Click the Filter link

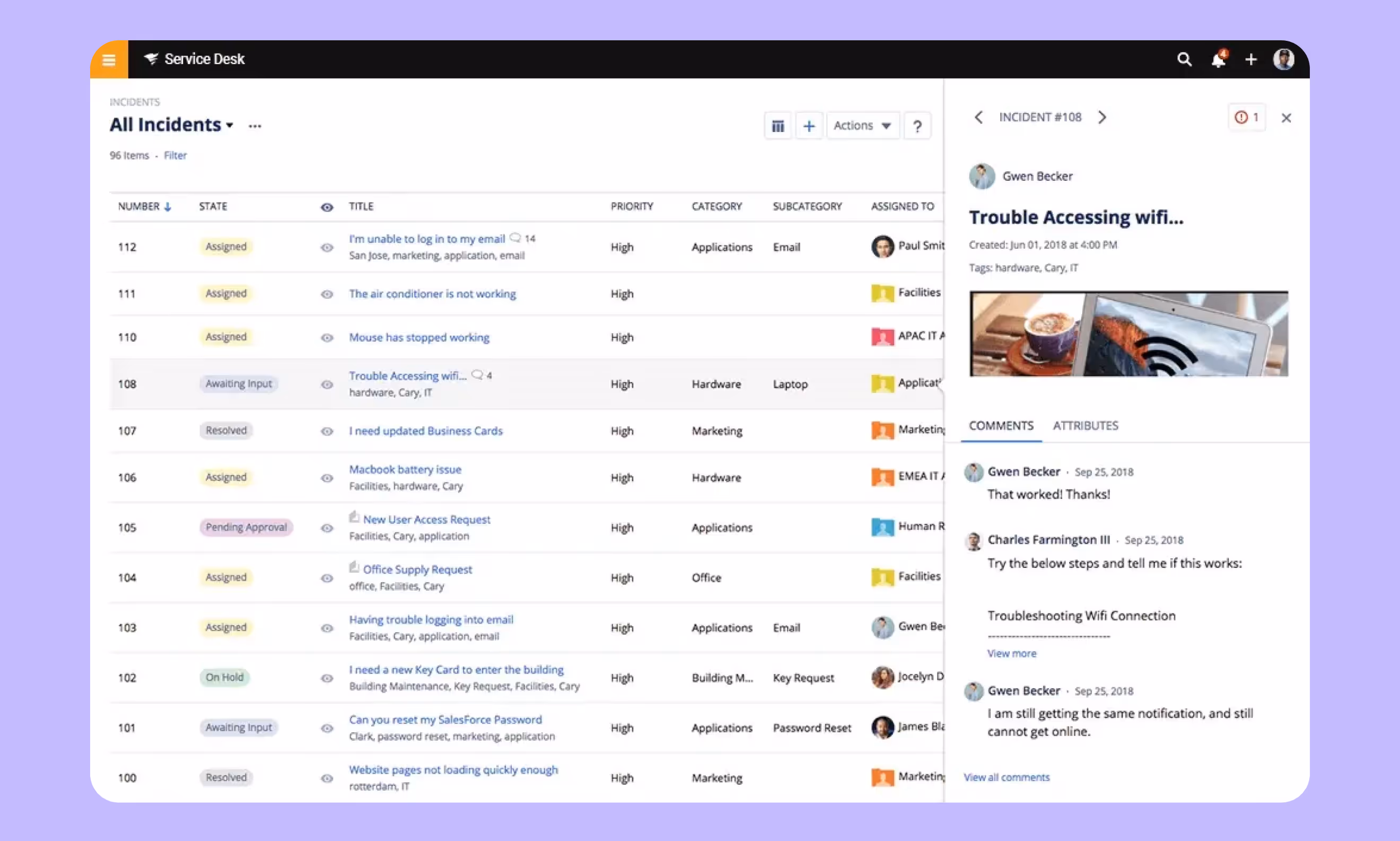[x=175, y=155]
